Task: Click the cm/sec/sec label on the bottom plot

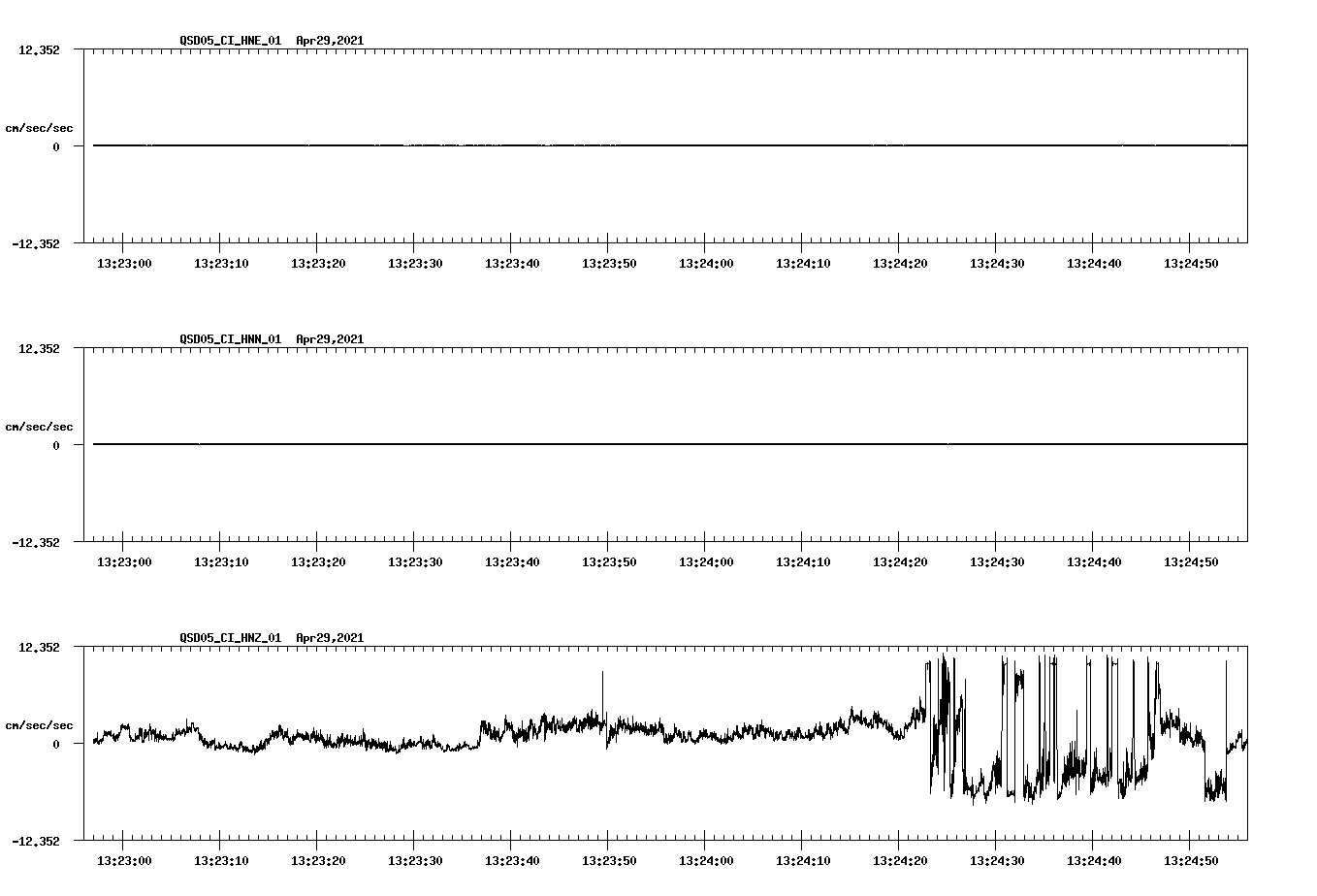Action: [x=39, y=722]
